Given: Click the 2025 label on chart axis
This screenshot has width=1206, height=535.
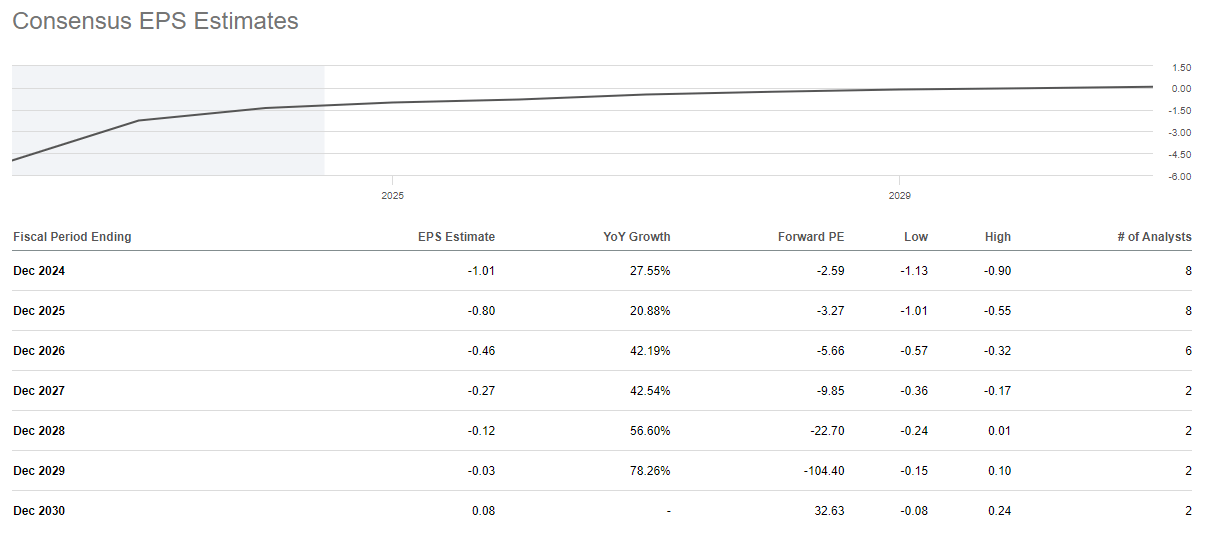Looking at the screenshot, I should point(392,196).
